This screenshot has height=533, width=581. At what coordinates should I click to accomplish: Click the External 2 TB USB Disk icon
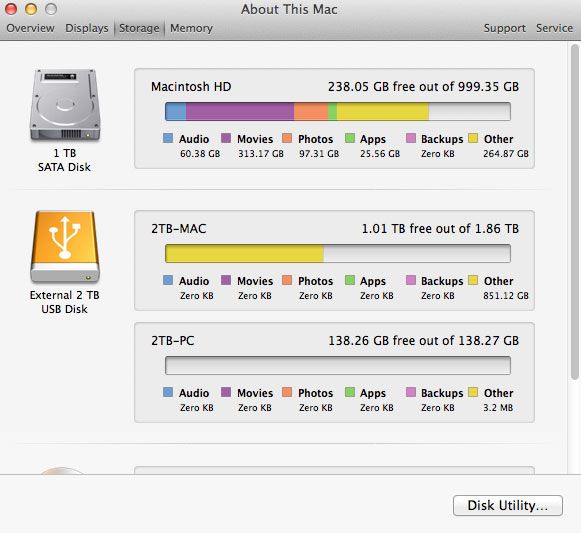(x=65, y=247)
